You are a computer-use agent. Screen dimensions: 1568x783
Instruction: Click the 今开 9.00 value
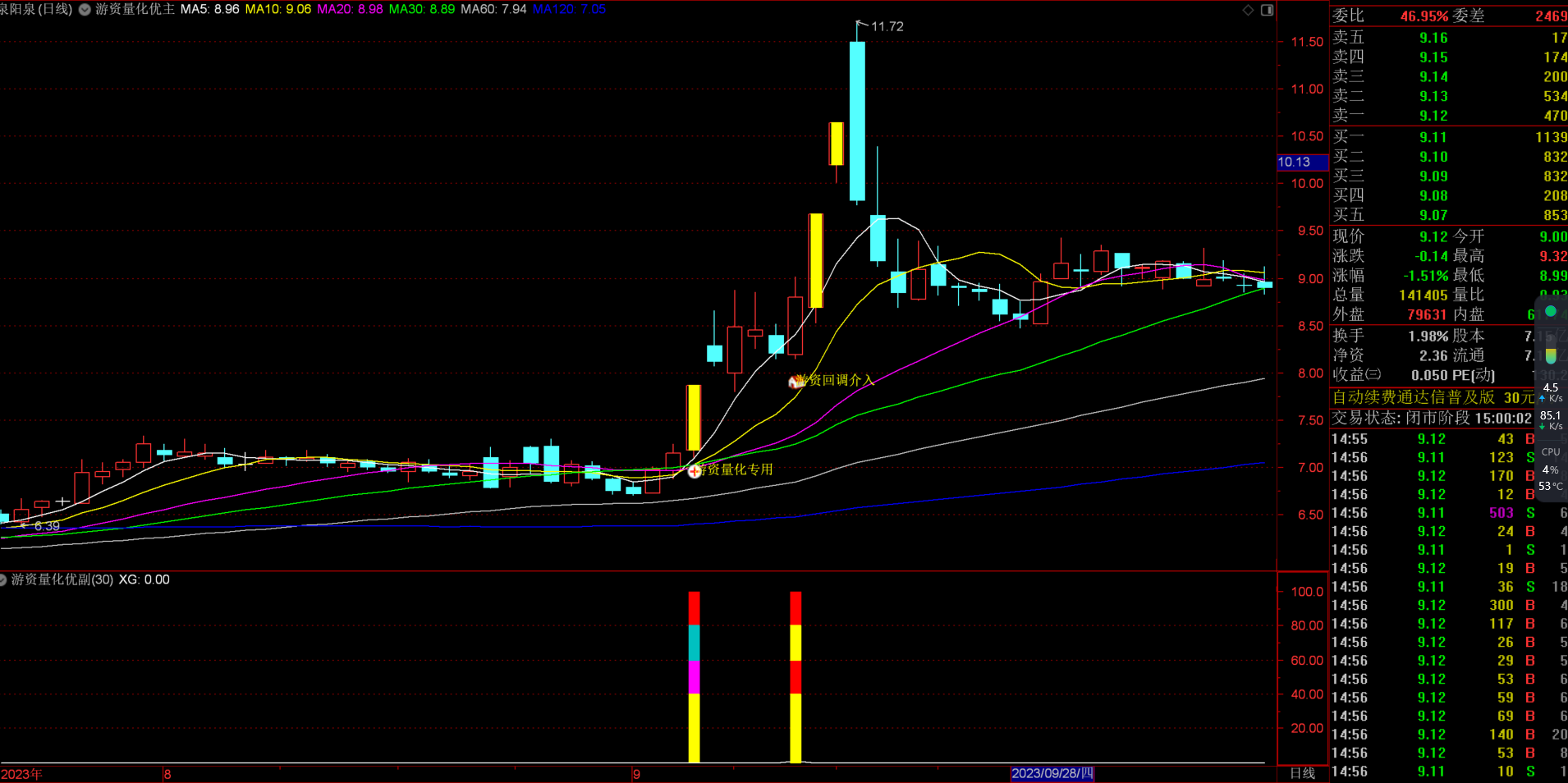tap(1553, 237)
